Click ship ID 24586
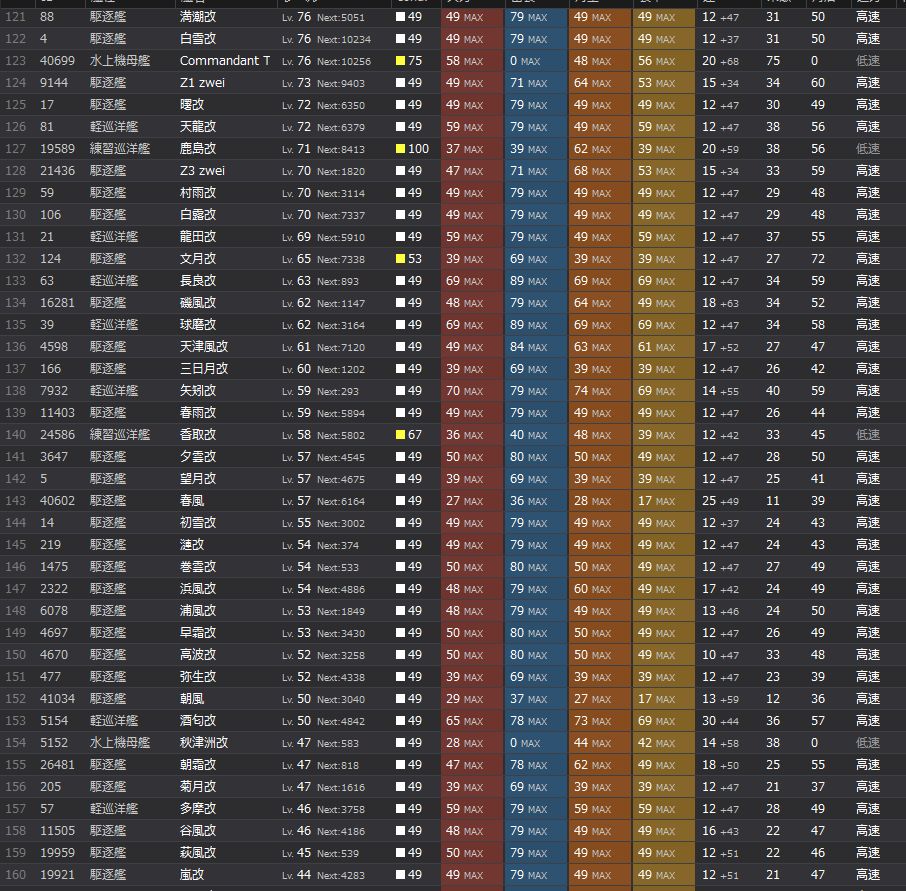 pos(57,435)
